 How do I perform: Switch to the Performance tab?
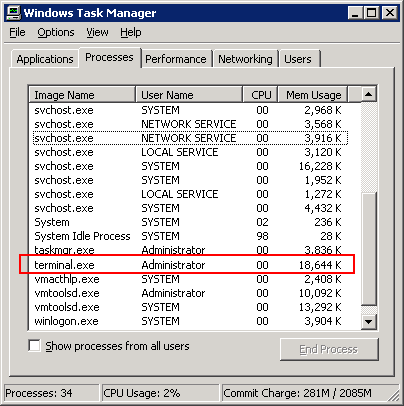tap(176, 59)
